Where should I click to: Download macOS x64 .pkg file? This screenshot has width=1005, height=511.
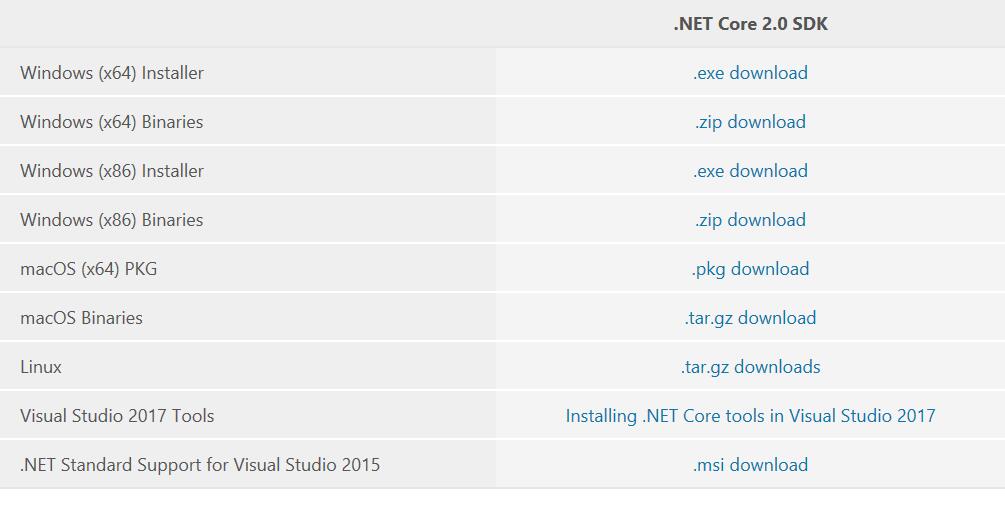750,269
